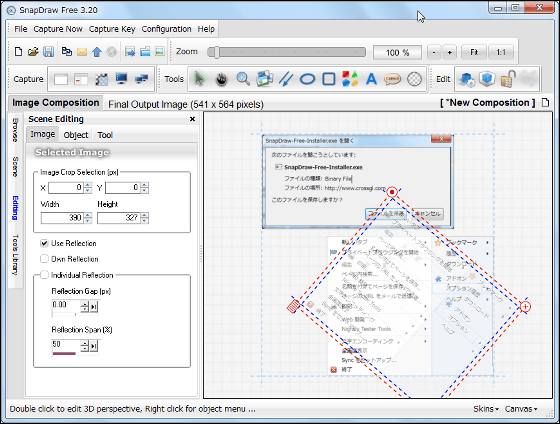Select the magnifier zoom tool
This screenshot has height=424, width=560.
tap(243, 79)
